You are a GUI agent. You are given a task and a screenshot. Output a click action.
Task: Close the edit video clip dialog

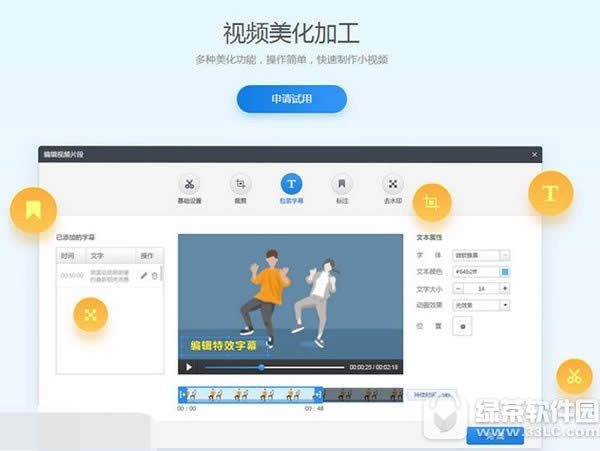(534, 155)
